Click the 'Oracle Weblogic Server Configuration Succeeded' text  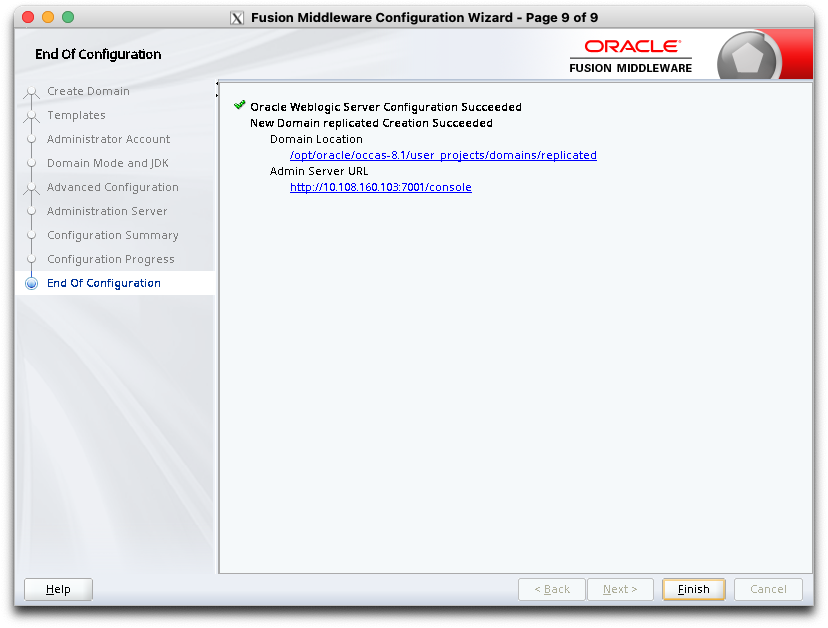coord(385,107)
